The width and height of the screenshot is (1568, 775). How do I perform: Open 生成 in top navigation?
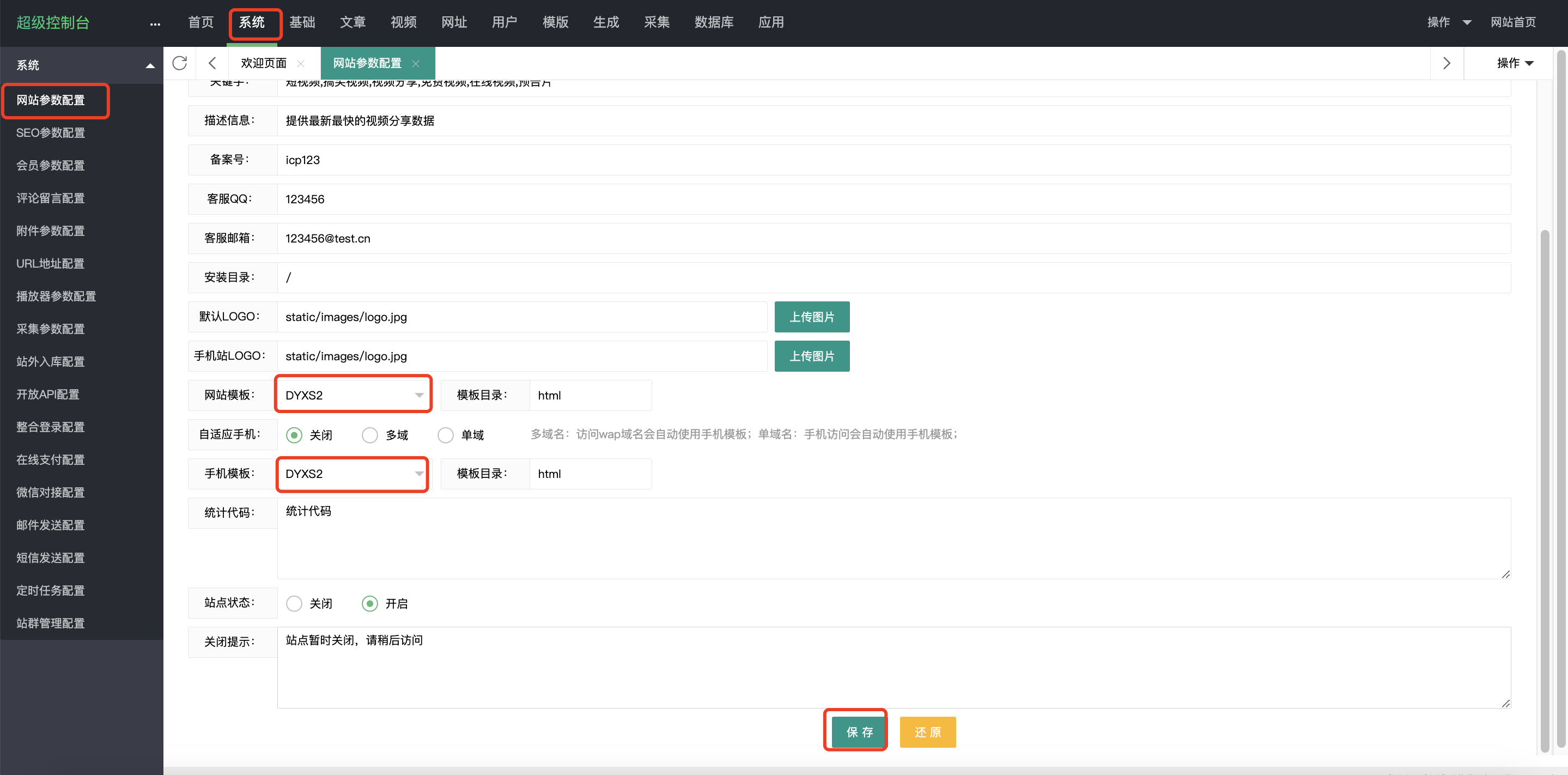click(x=606, y=22)
